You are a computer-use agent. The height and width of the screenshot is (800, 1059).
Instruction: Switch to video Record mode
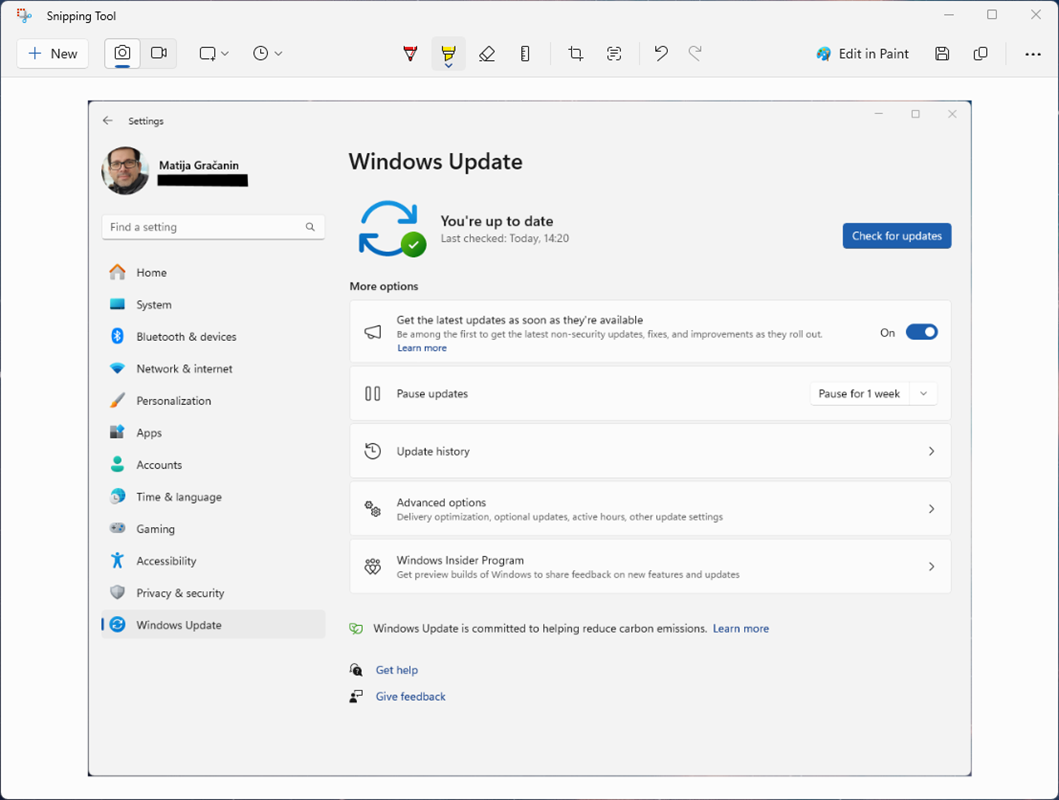coord(159,53)
